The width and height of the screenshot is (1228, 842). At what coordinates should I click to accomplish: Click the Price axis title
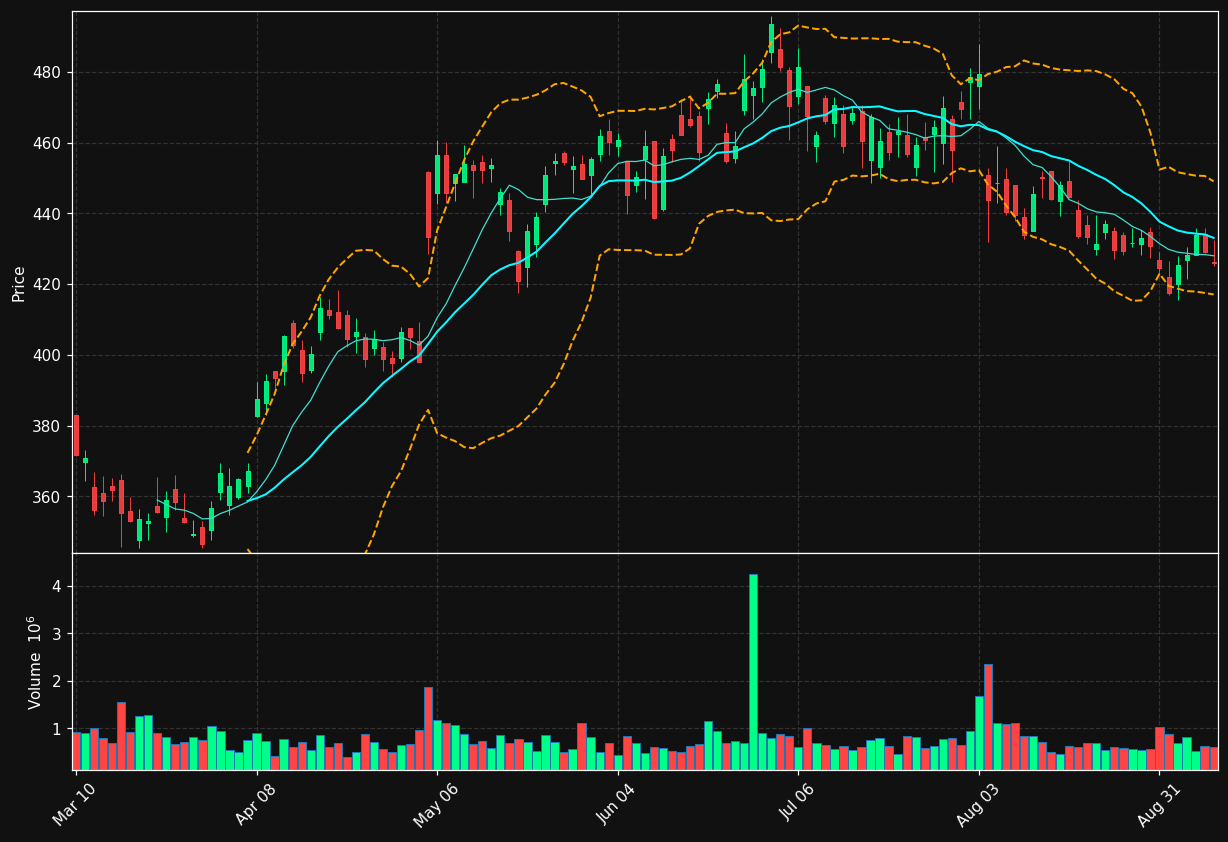click(19, 283)
